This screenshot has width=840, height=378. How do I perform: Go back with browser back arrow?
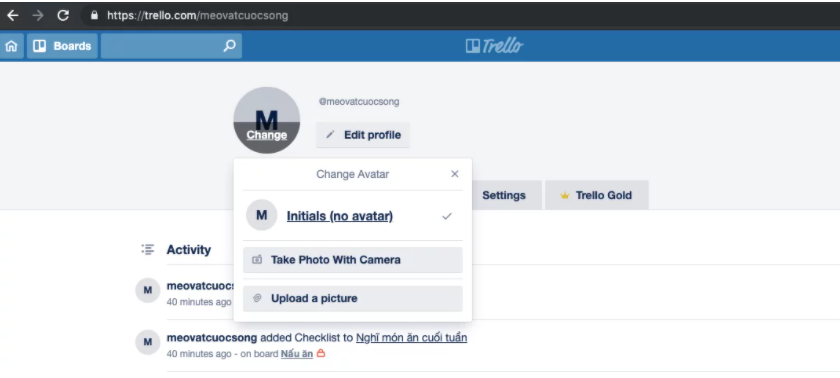pyautogui.click(x=12, y=16)
